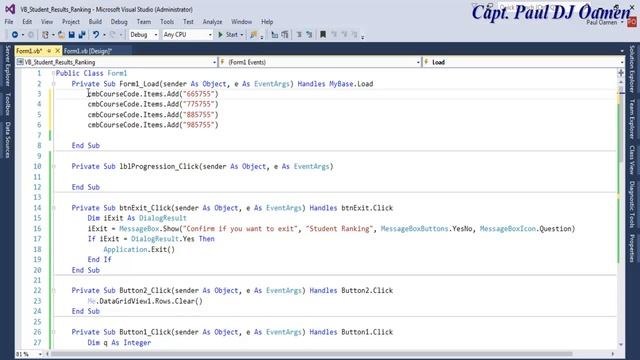Click the Next Bookmark icon
This screenshot has width=640, height=360.
tap(344, 35)
